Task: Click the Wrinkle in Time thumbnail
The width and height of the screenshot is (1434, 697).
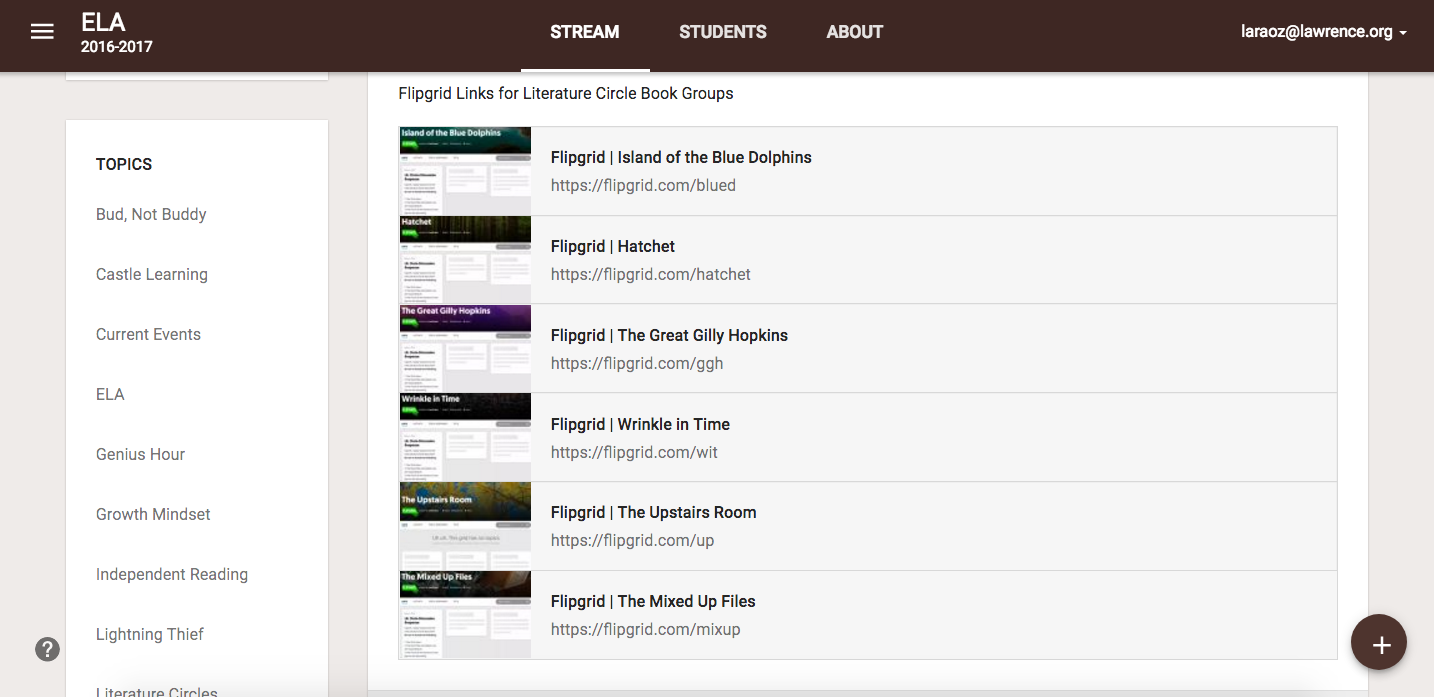Action: (x=465, y=437)
